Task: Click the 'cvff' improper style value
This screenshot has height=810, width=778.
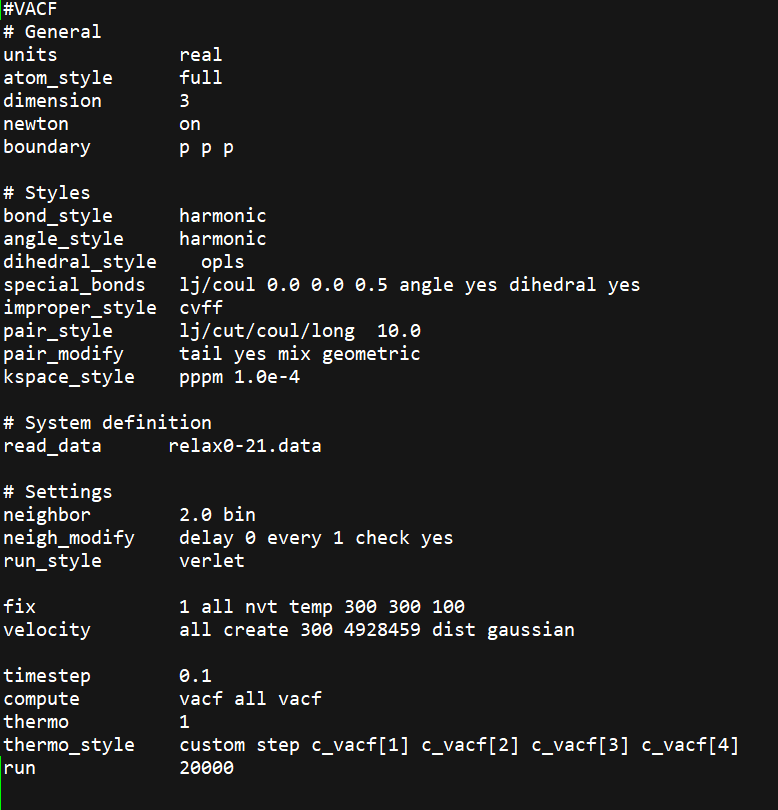Action: pyautogui.click(x=201, y=308)
